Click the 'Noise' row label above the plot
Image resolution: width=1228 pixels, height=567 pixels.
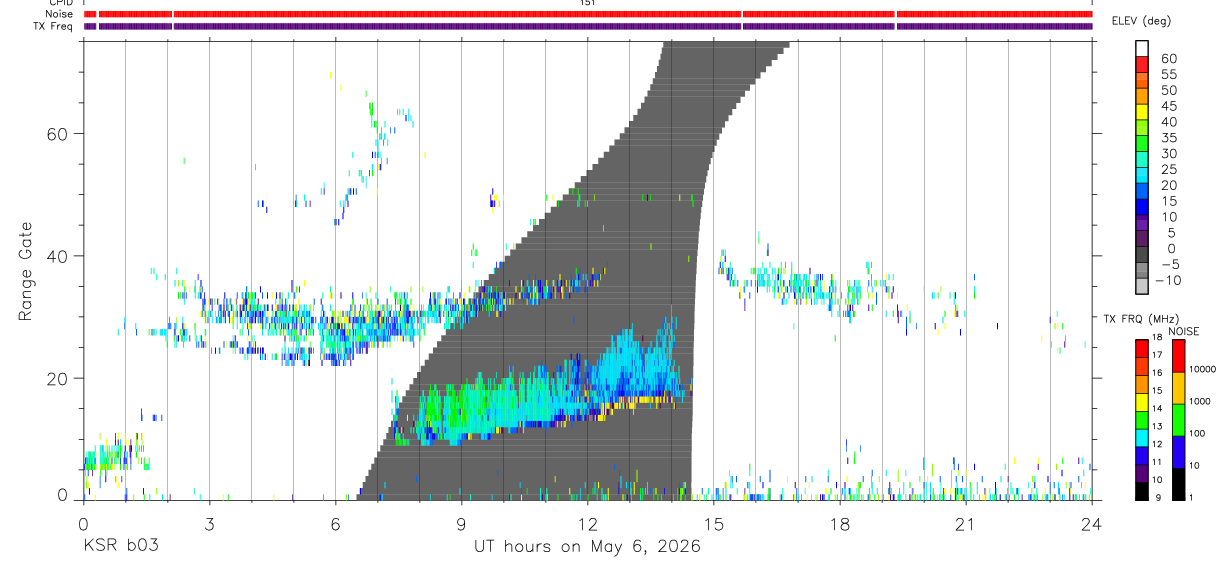[x=59, y=14]
